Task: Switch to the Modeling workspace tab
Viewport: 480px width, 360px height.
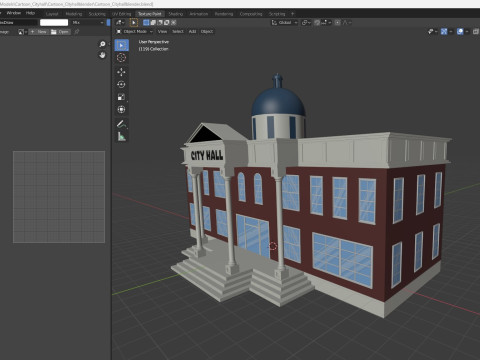Action: (x=74, y=14)
